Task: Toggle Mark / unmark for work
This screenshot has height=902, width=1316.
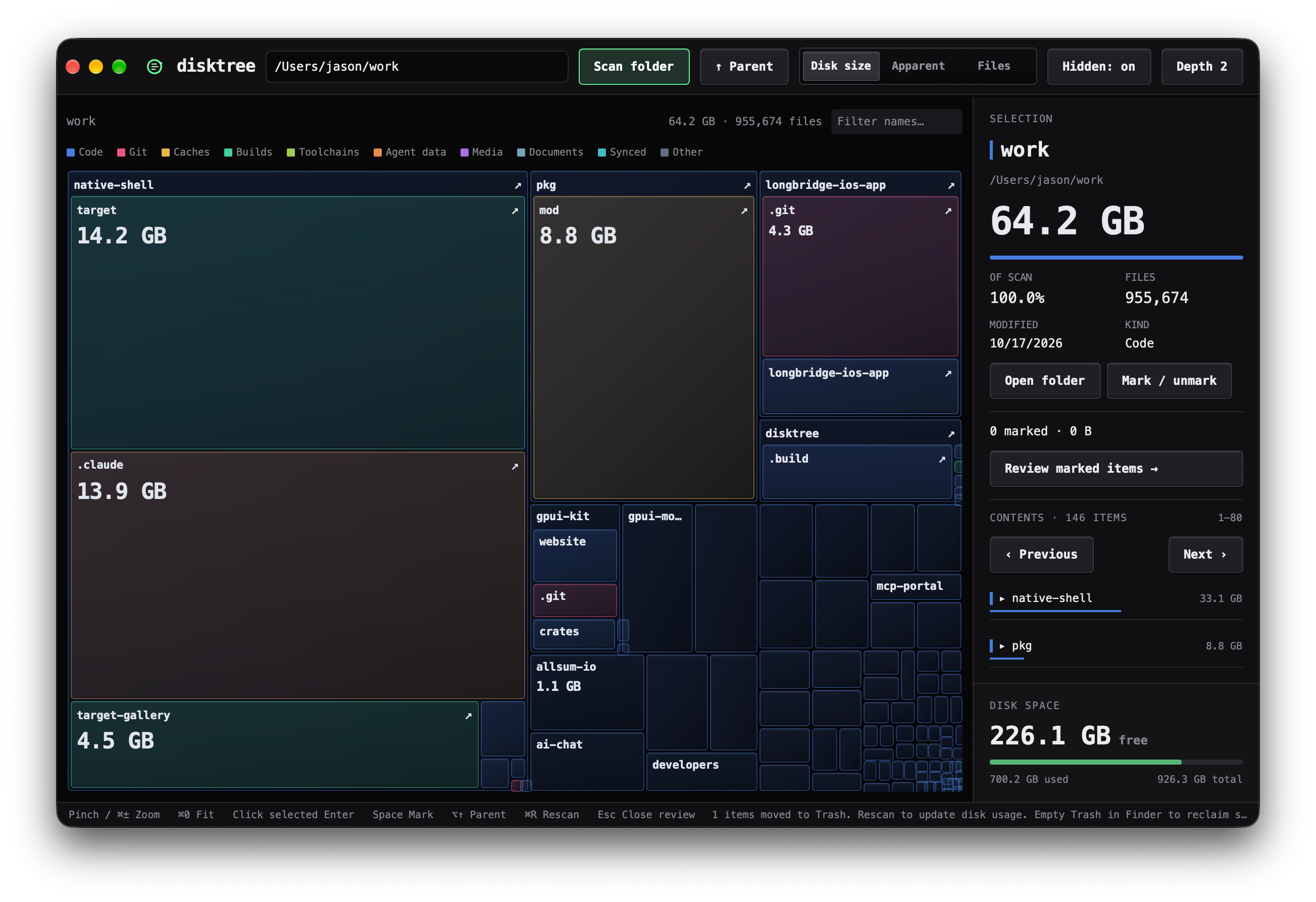Action: (x=1169, y=380)
